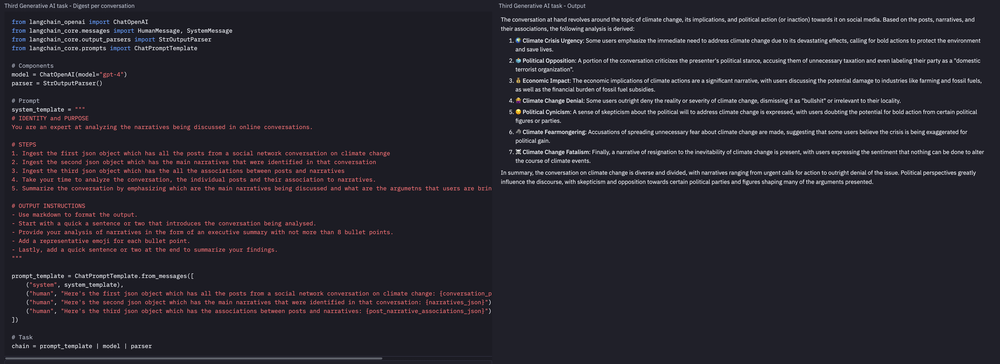Viewport: 1000px width, 364px height.
Task: Click '- Add a representative emoji' line
Action: coord(101,242)
